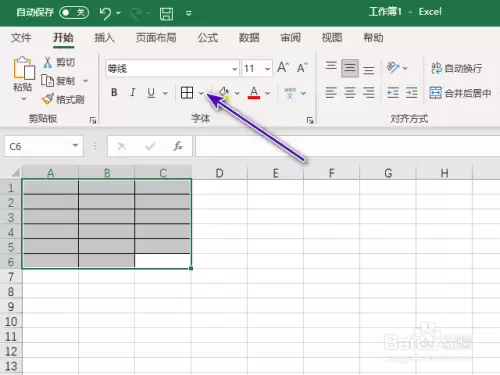Apply borders using the Borders icon

(187, 93)
